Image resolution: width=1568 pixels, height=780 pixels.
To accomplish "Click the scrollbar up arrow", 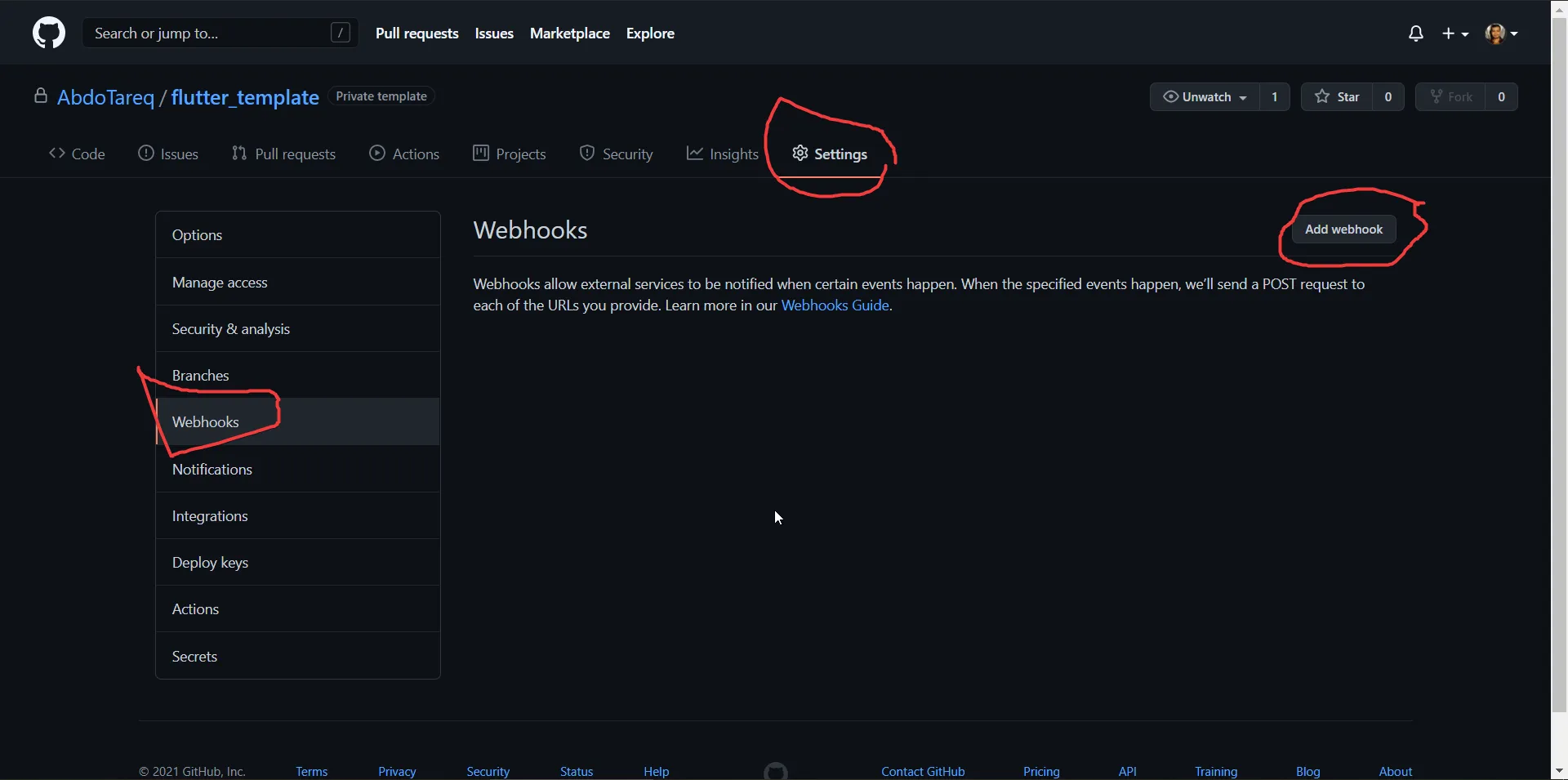I will coord(1559,8).
